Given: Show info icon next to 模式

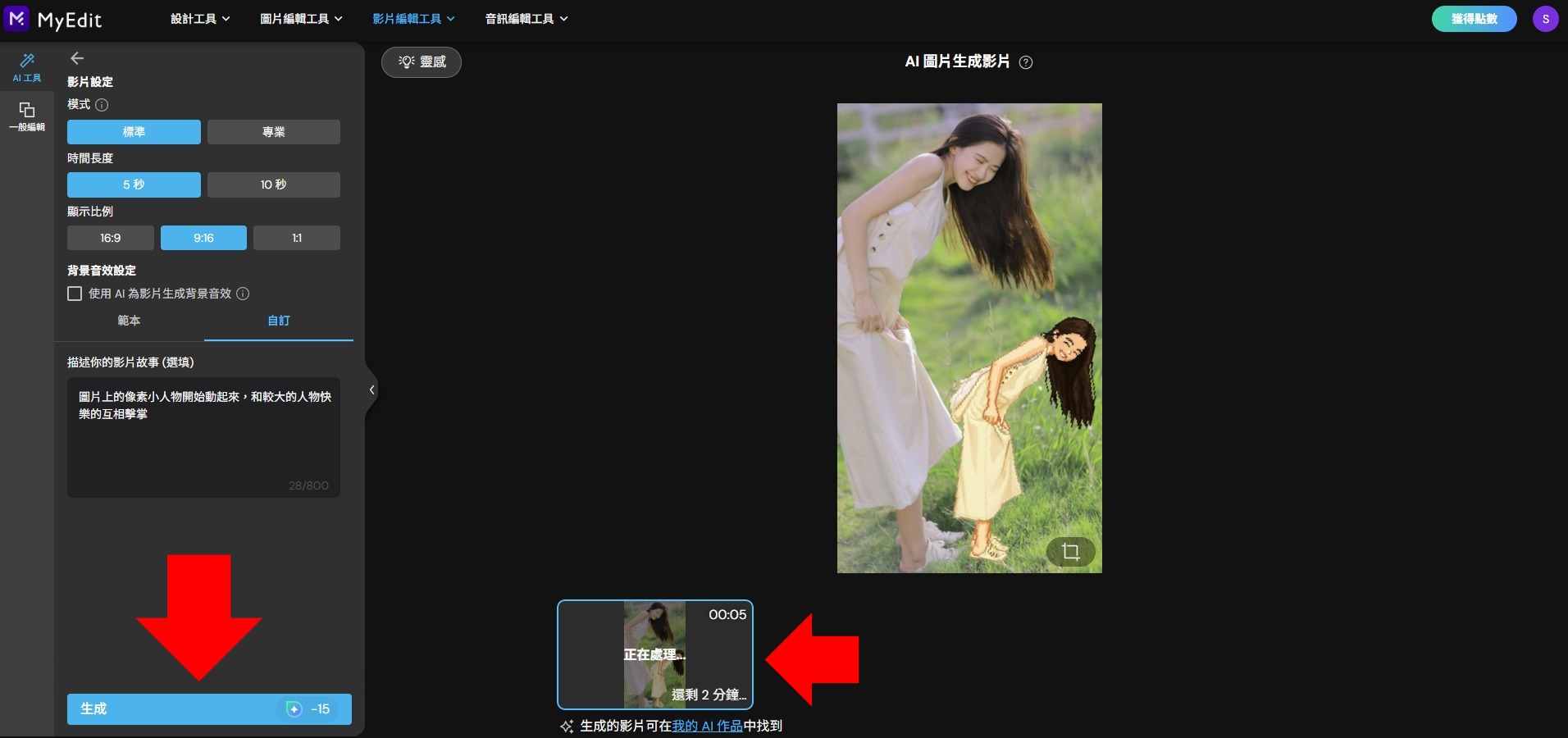Looking at the screenshot, I should click(102, 105).
